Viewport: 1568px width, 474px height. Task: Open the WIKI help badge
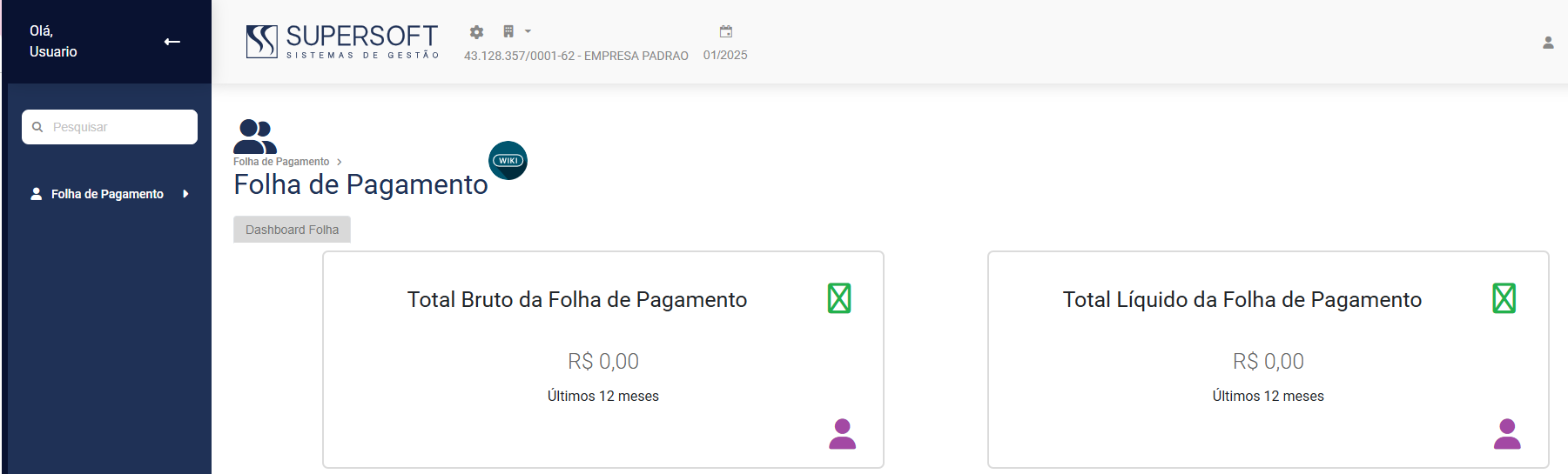508,160
